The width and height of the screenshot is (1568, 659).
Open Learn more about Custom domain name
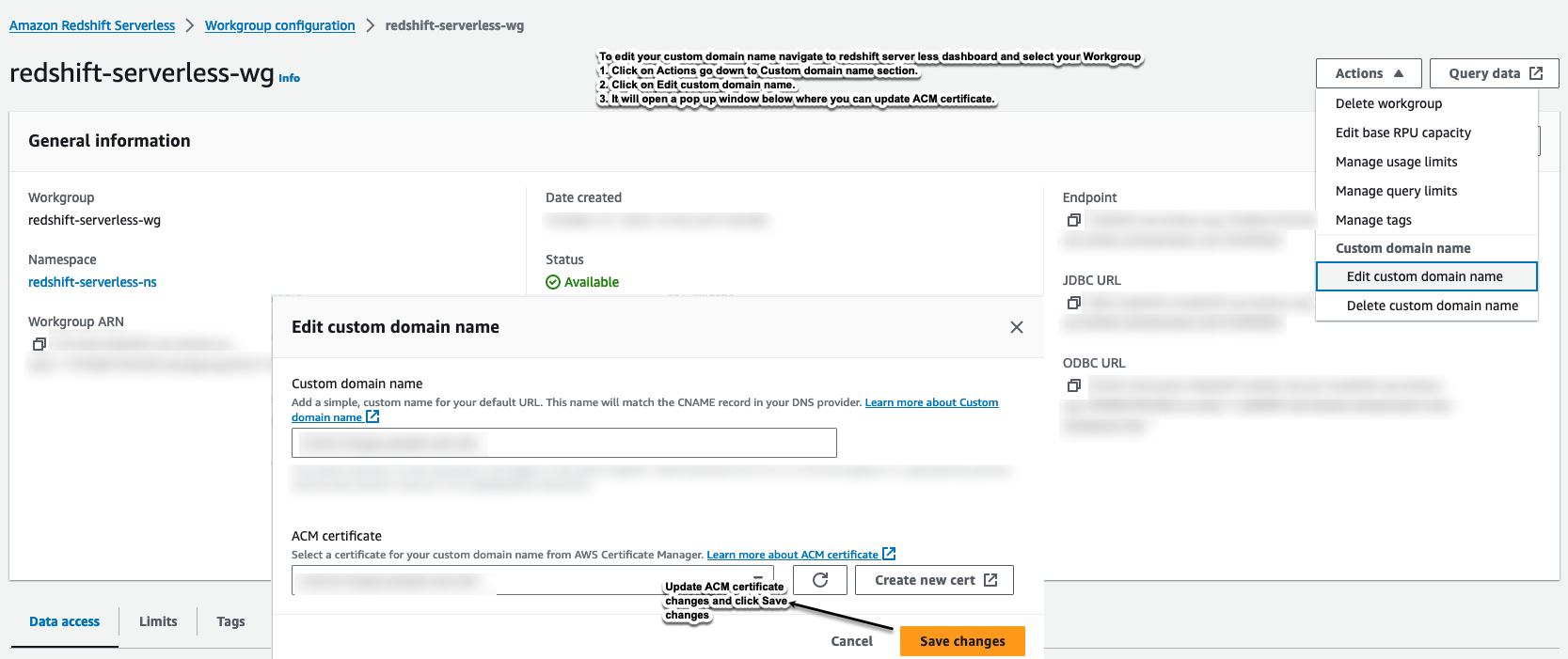coord(931,402)
